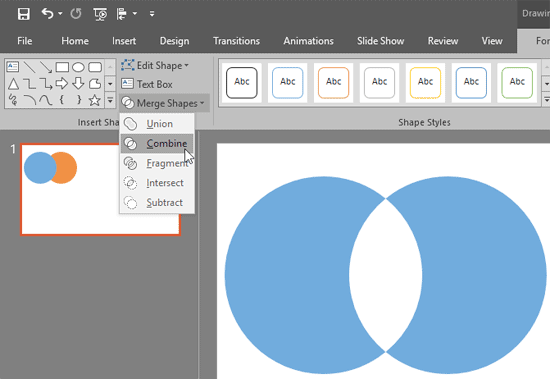Viewport: 550px width, 379px height.
Task: Apply the orange outline Abc shape style
Action: pos(334,83)
